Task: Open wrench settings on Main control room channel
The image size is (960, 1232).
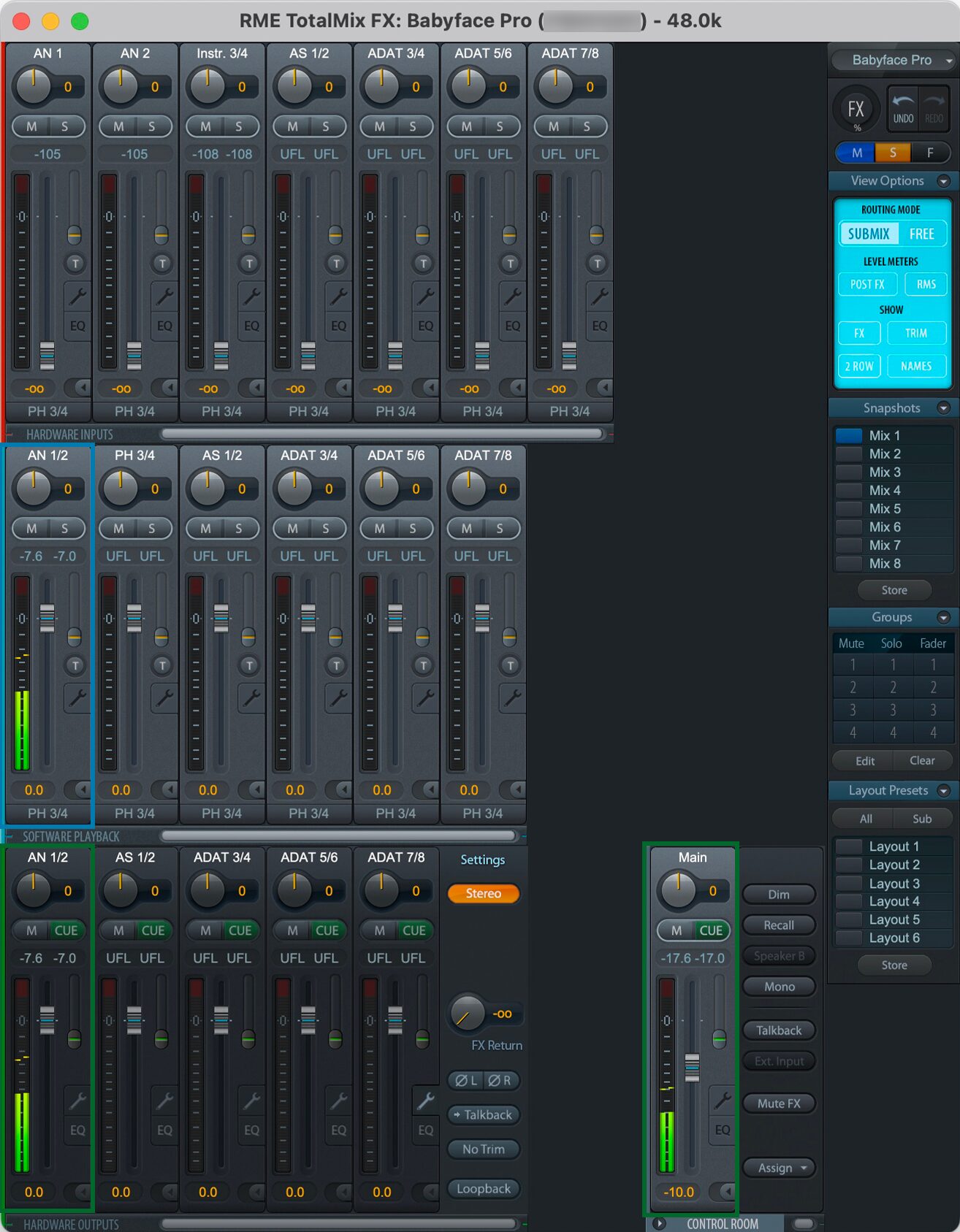Action: (x=722, y=1098)
